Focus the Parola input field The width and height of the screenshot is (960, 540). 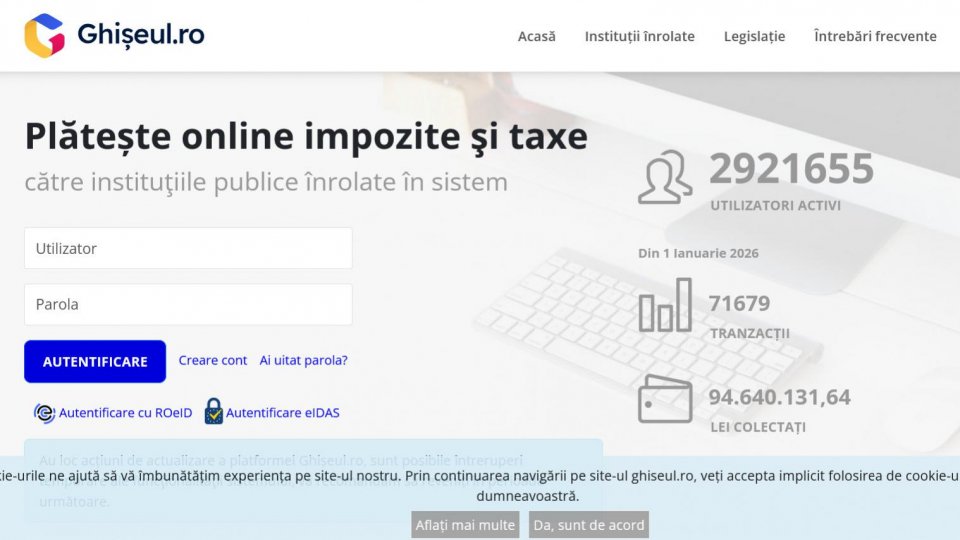[188, 304]
